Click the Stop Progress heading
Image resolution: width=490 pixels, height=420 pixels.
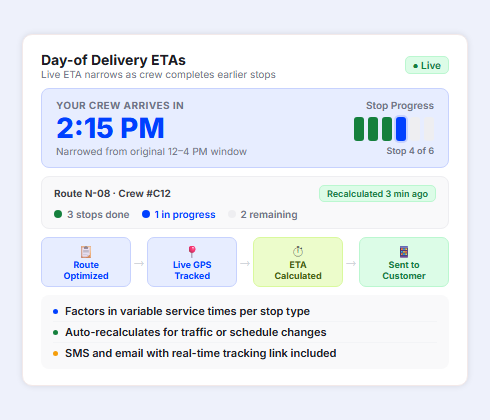(x=400, y=106)
